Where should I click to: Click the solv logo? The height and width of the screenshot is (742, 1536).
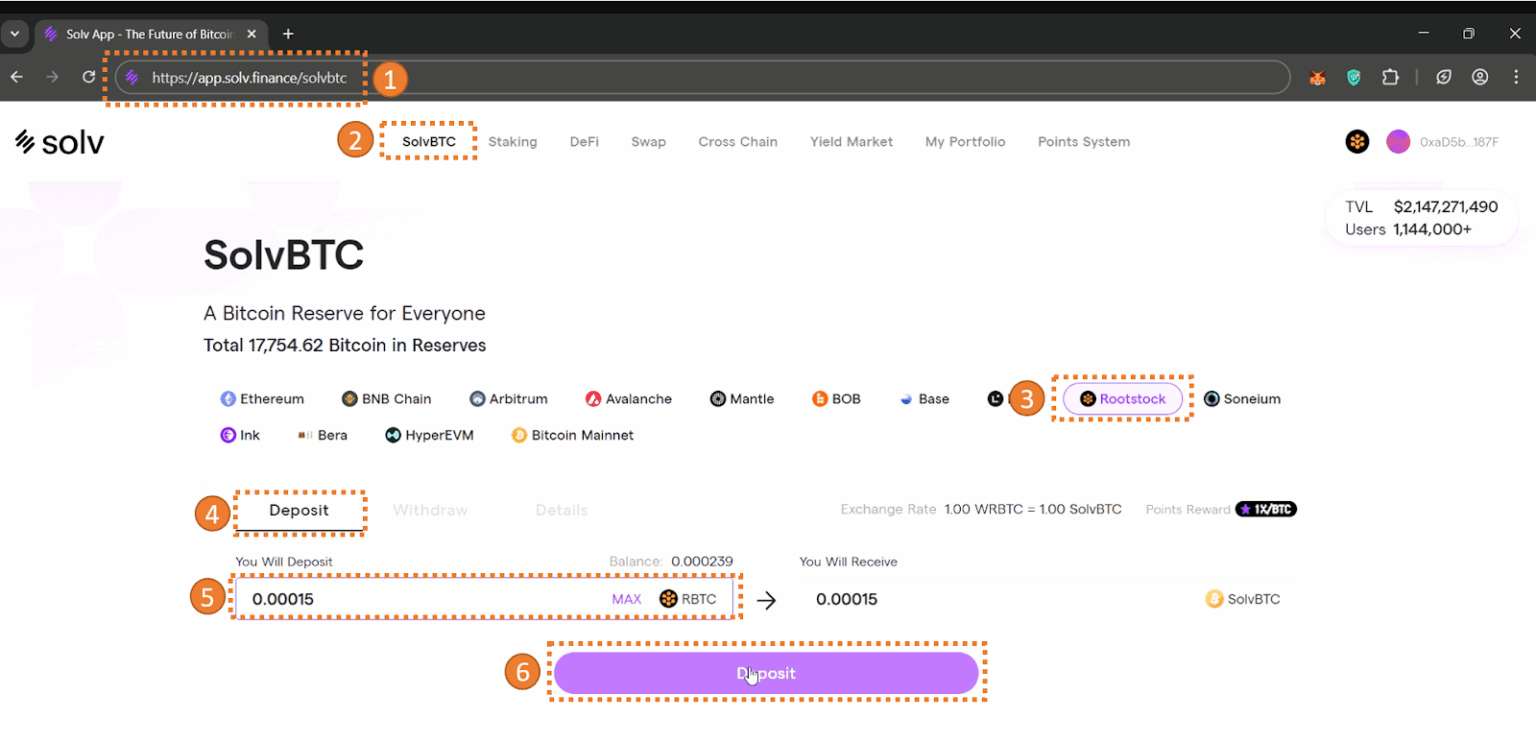tap(60, 142)
